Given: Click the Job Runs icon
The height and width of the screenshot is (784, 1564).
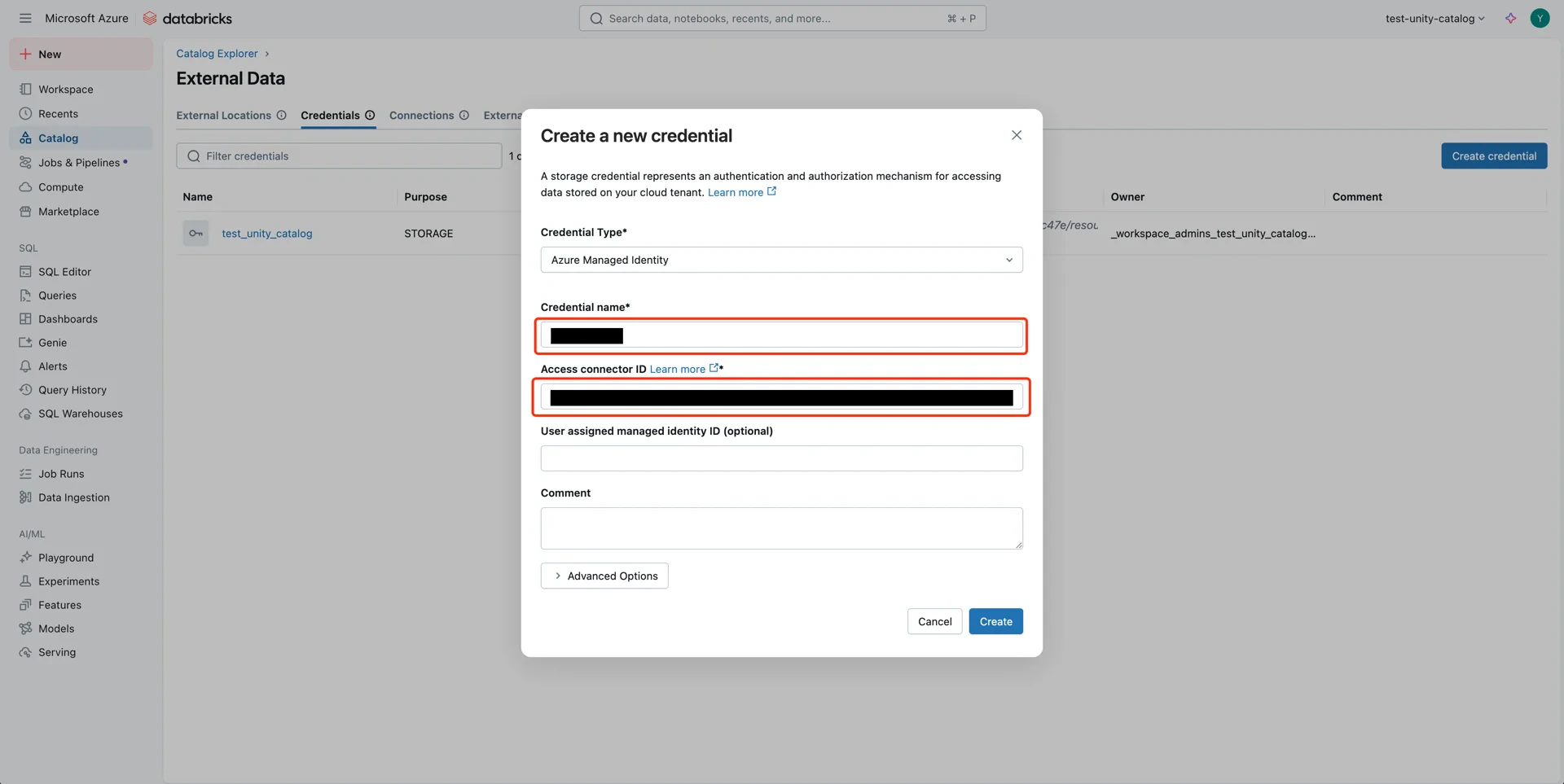Looking at the screenshot, I should 25,474.
